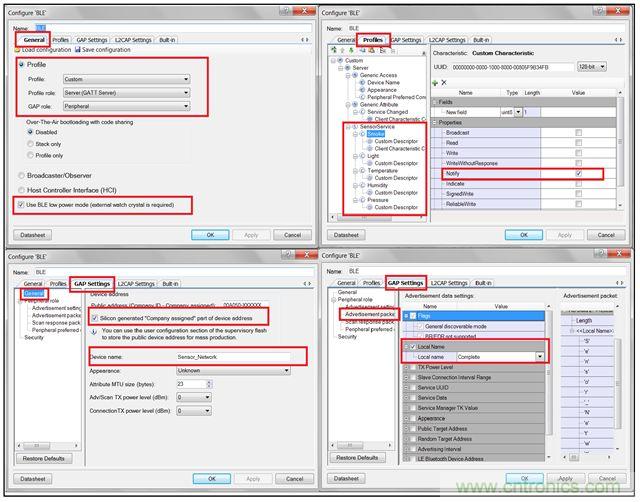Click the Load configuration folder icon

(17, 49)
